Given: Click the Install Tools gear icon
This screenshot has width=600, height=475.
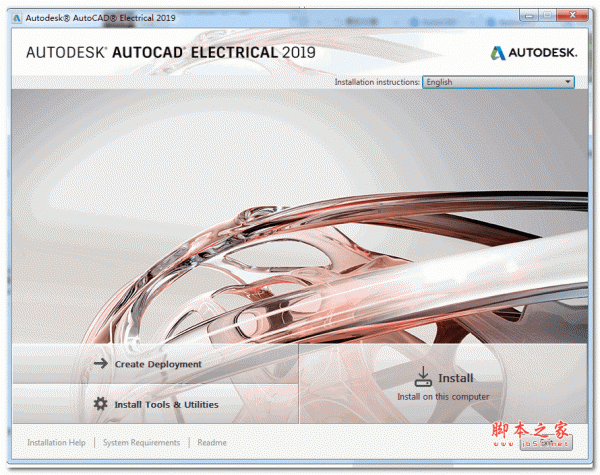Looking at the screenshot, I should coord(101,404).
